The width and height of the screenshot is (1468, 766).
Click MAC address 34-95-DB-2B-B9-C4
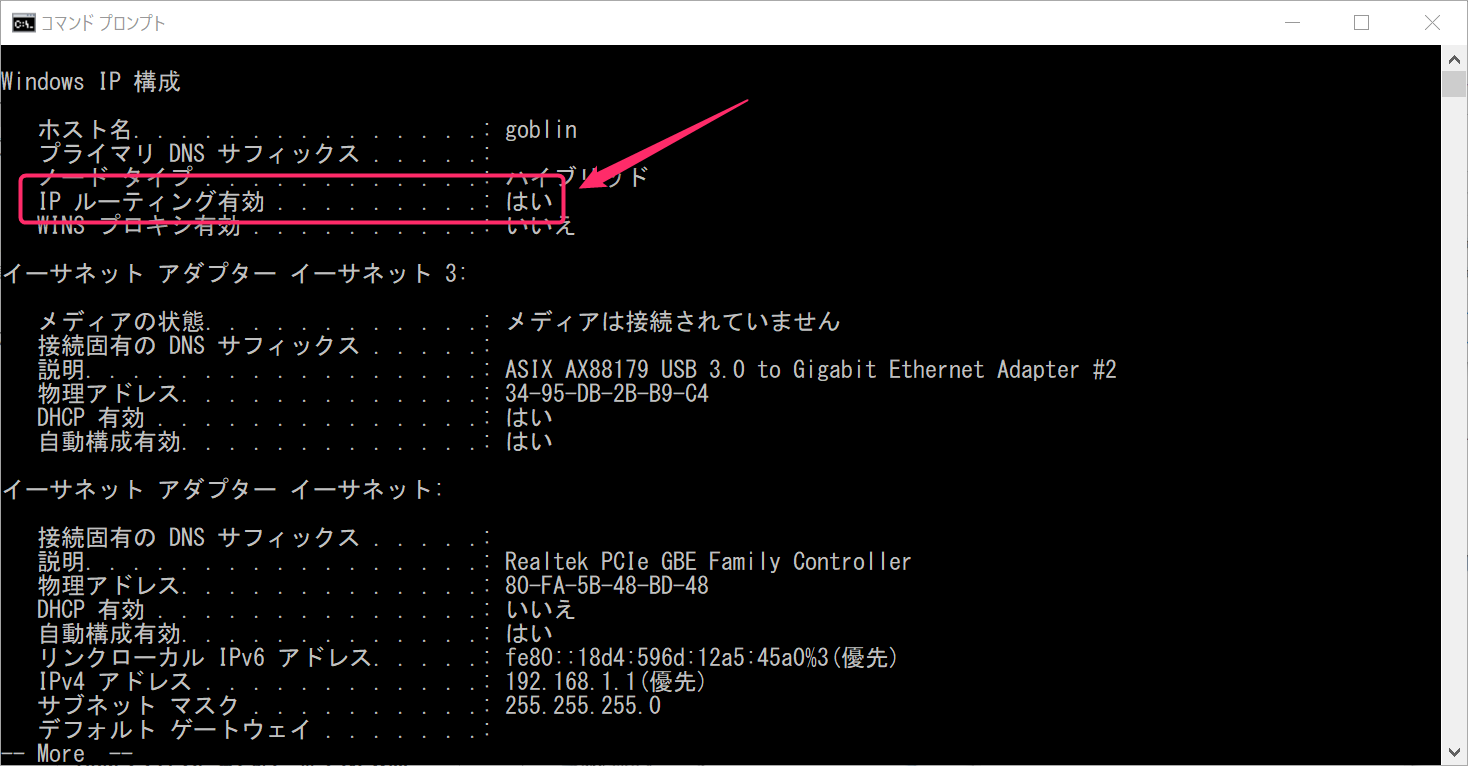(607, 394)
